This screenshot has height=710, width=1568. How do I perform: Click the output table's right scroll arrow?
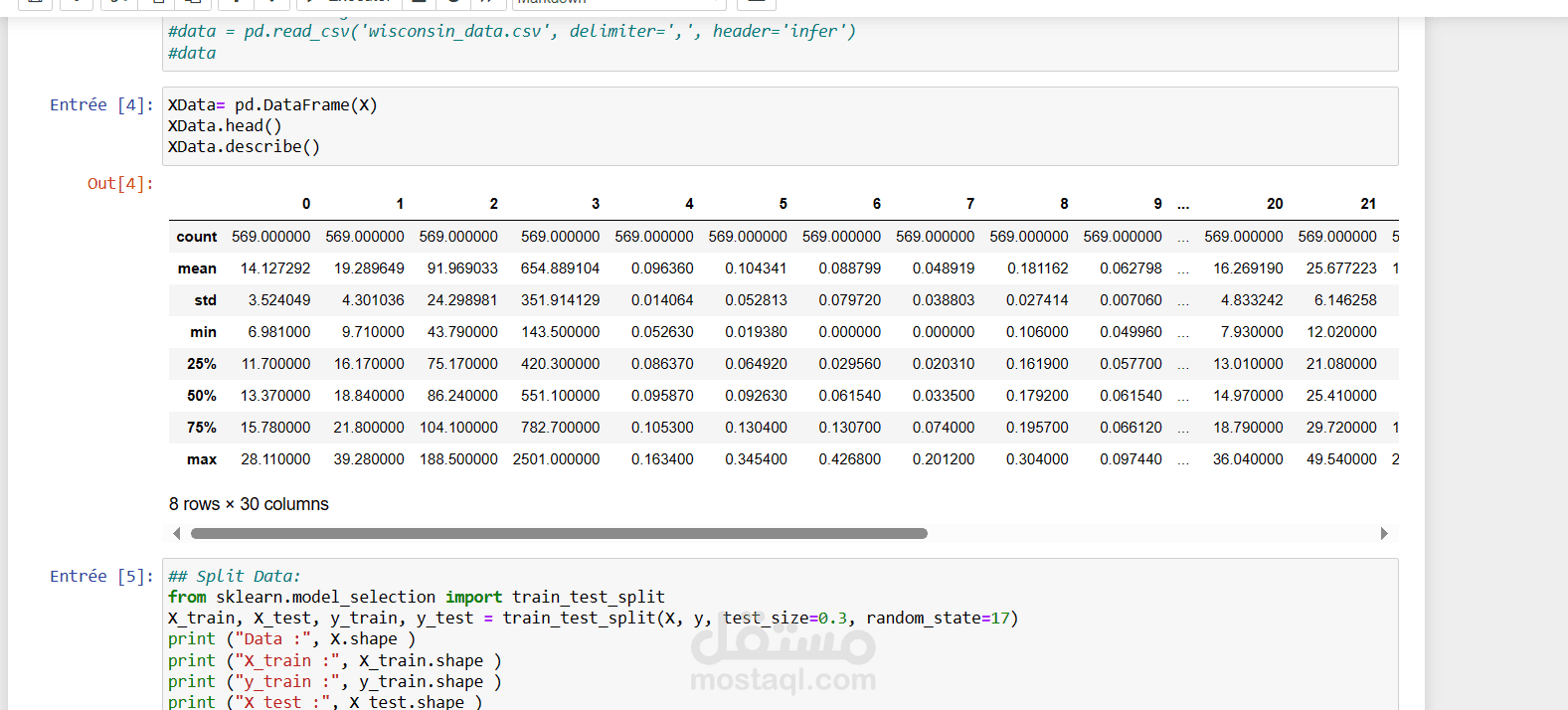tap(1384, 534)
